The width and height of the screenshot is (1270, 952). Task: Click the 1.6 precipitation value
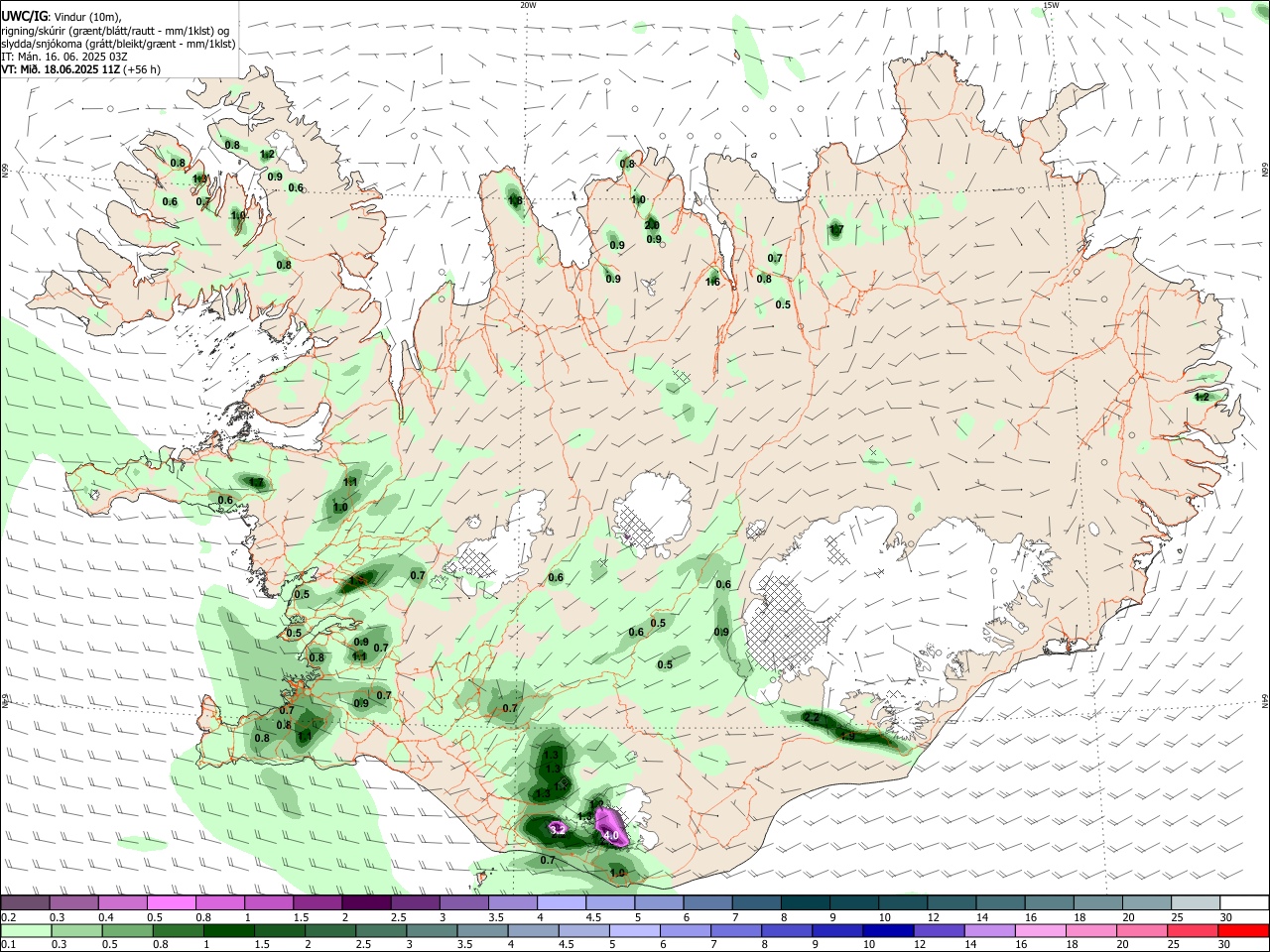(x=712, y=283)
